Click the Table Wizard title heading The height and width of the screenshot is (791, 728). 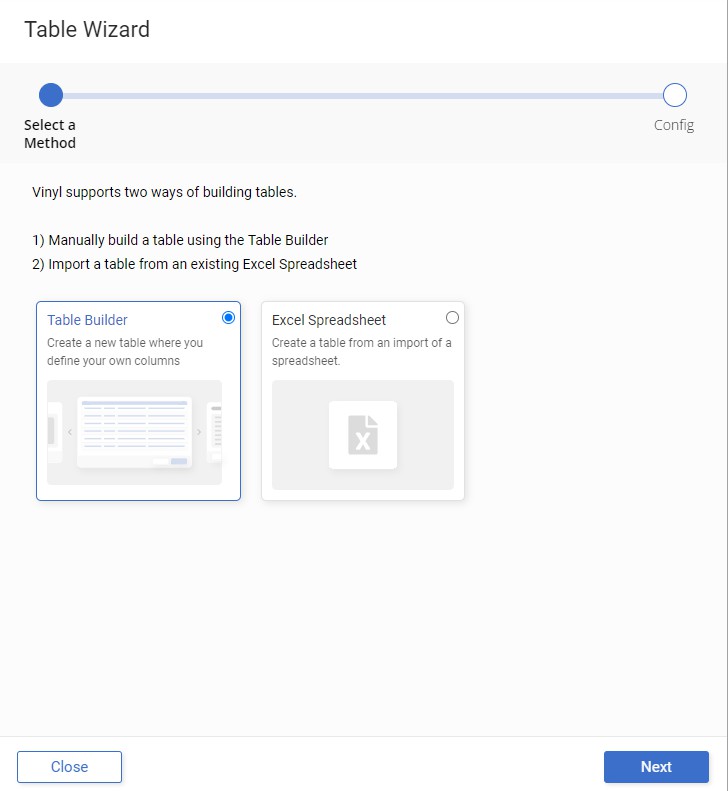point(87,29)
